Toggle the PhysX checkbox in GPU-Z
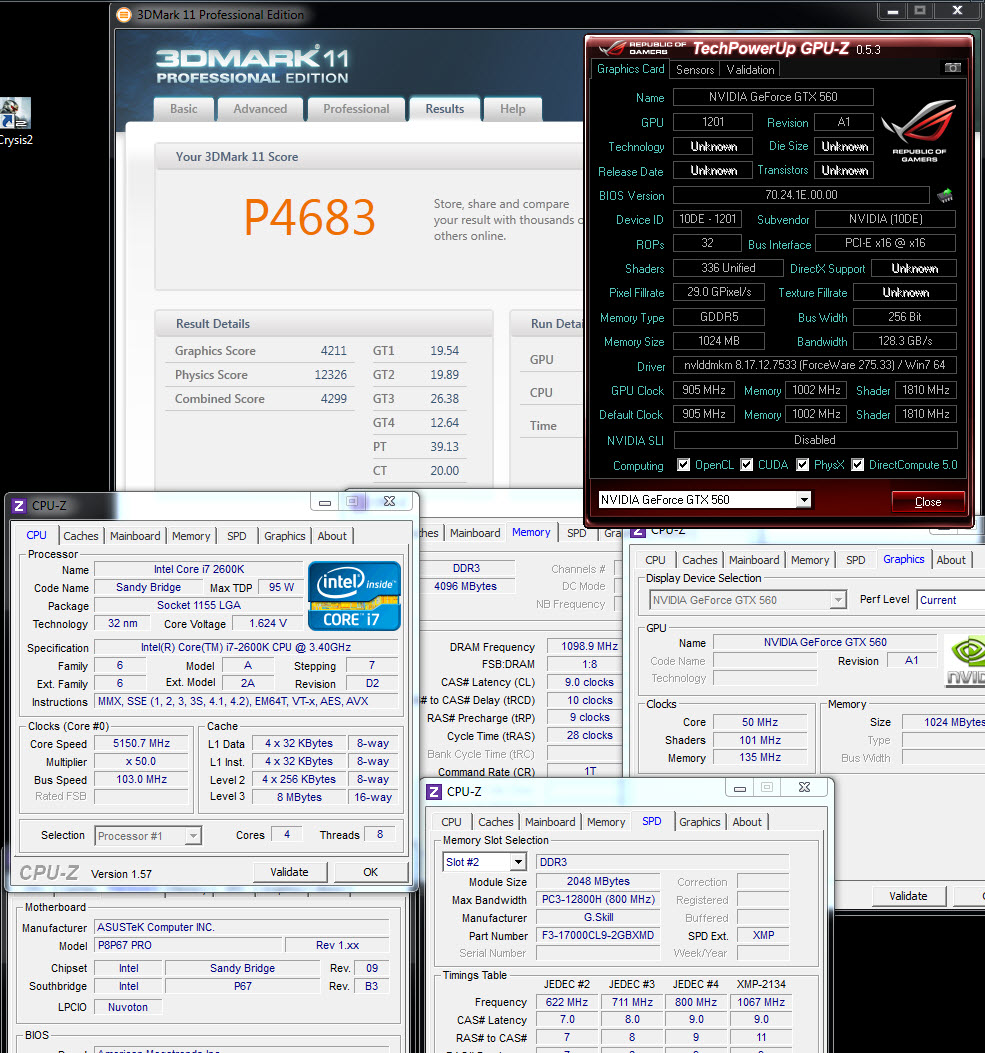Screen dimensions: 985x1053 pos(802,465)
